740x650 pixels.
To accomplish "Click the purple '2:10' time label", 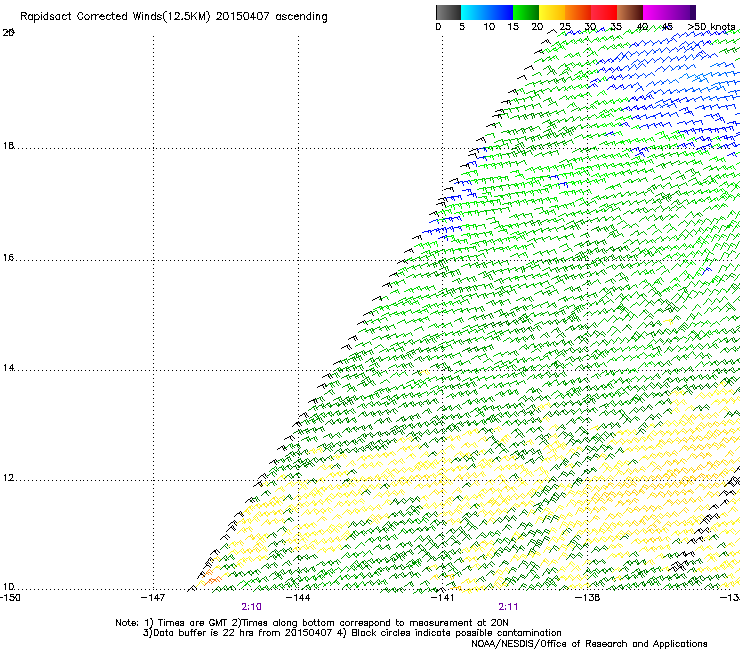I will (252, 607).
